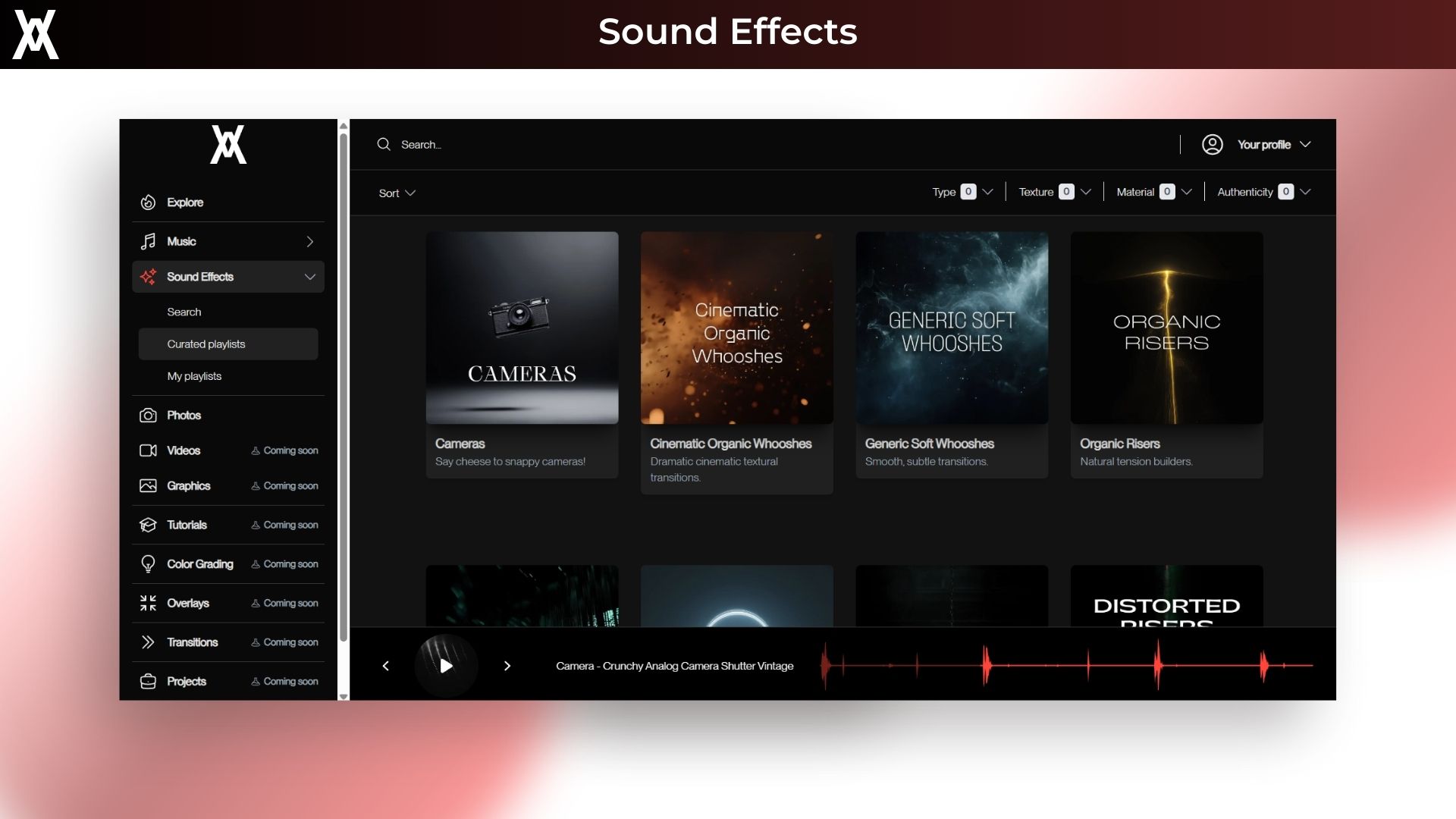Click the Tutorials graduation cap icon
The height and width of the screenshot is (819, 1456).
pos(148,525)
